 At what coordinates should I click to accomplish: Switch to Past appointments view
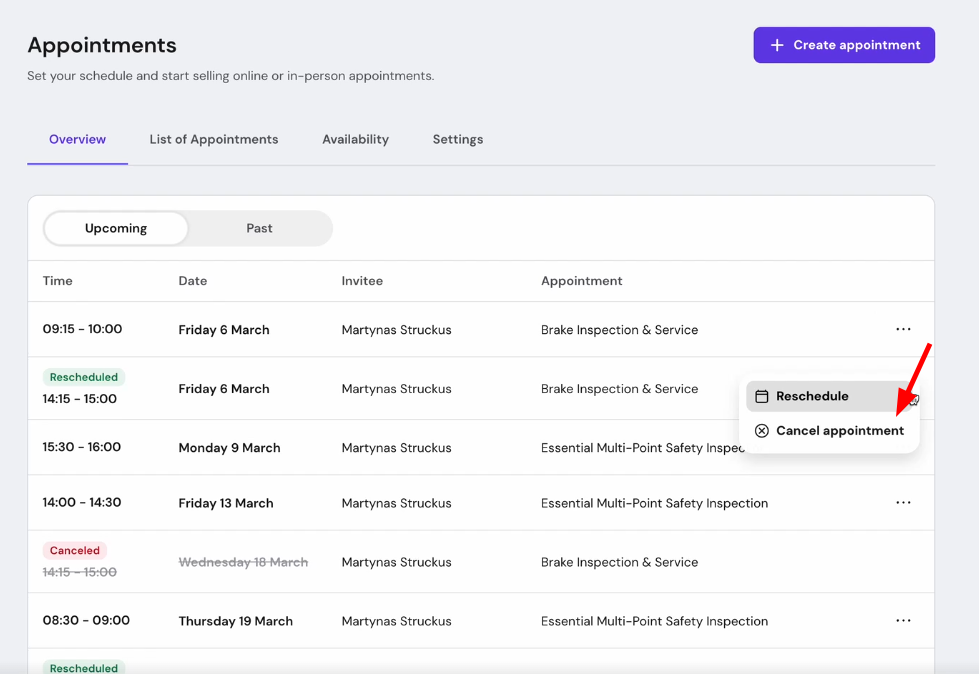point(259,228)
